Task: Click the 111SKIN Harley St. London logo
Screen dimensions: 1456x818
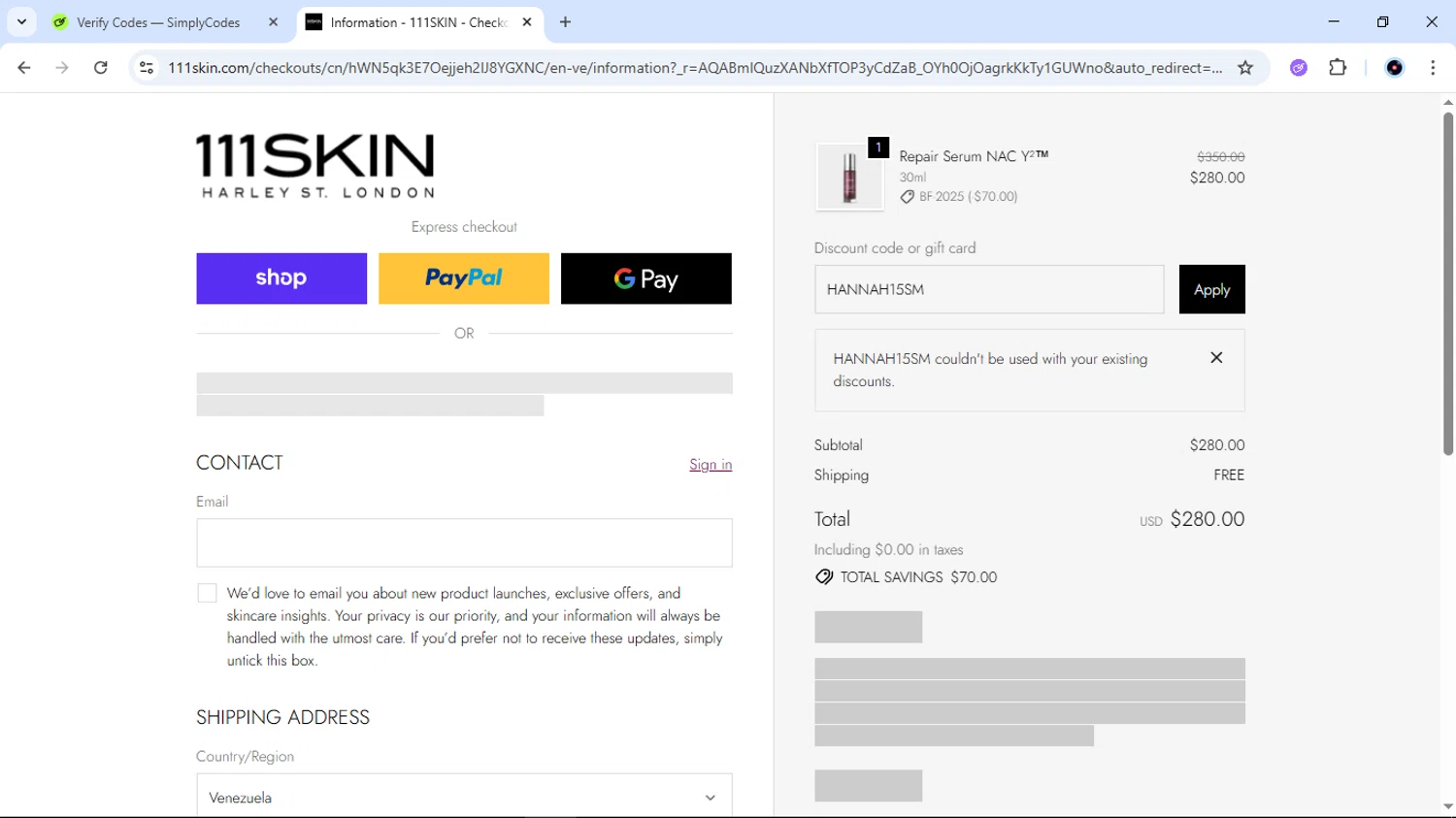Action: (x=315, y=166)
